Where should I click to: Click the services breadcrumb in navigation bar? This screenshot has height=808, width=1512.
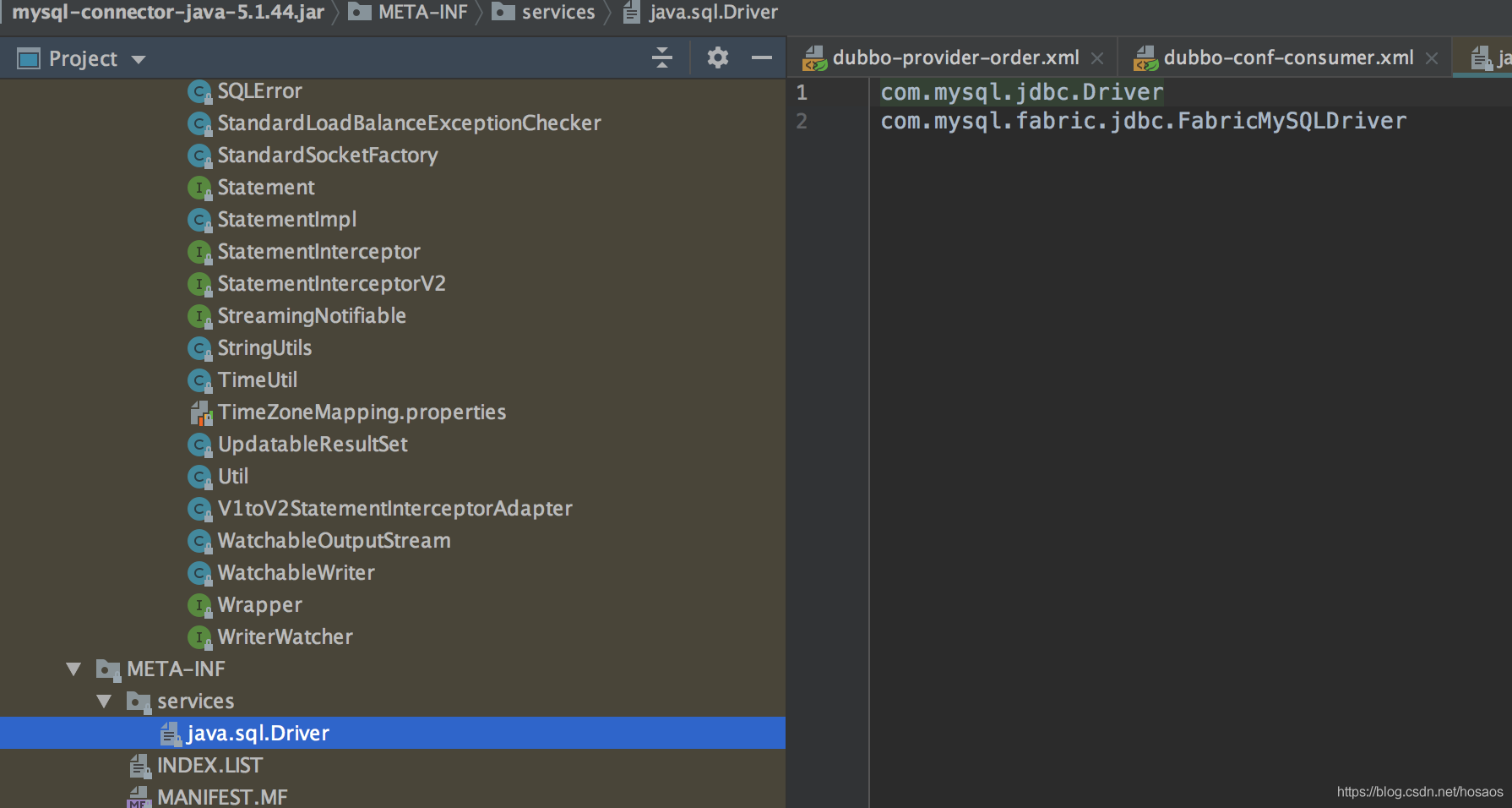pyautogui.click(x=557, y=12)
